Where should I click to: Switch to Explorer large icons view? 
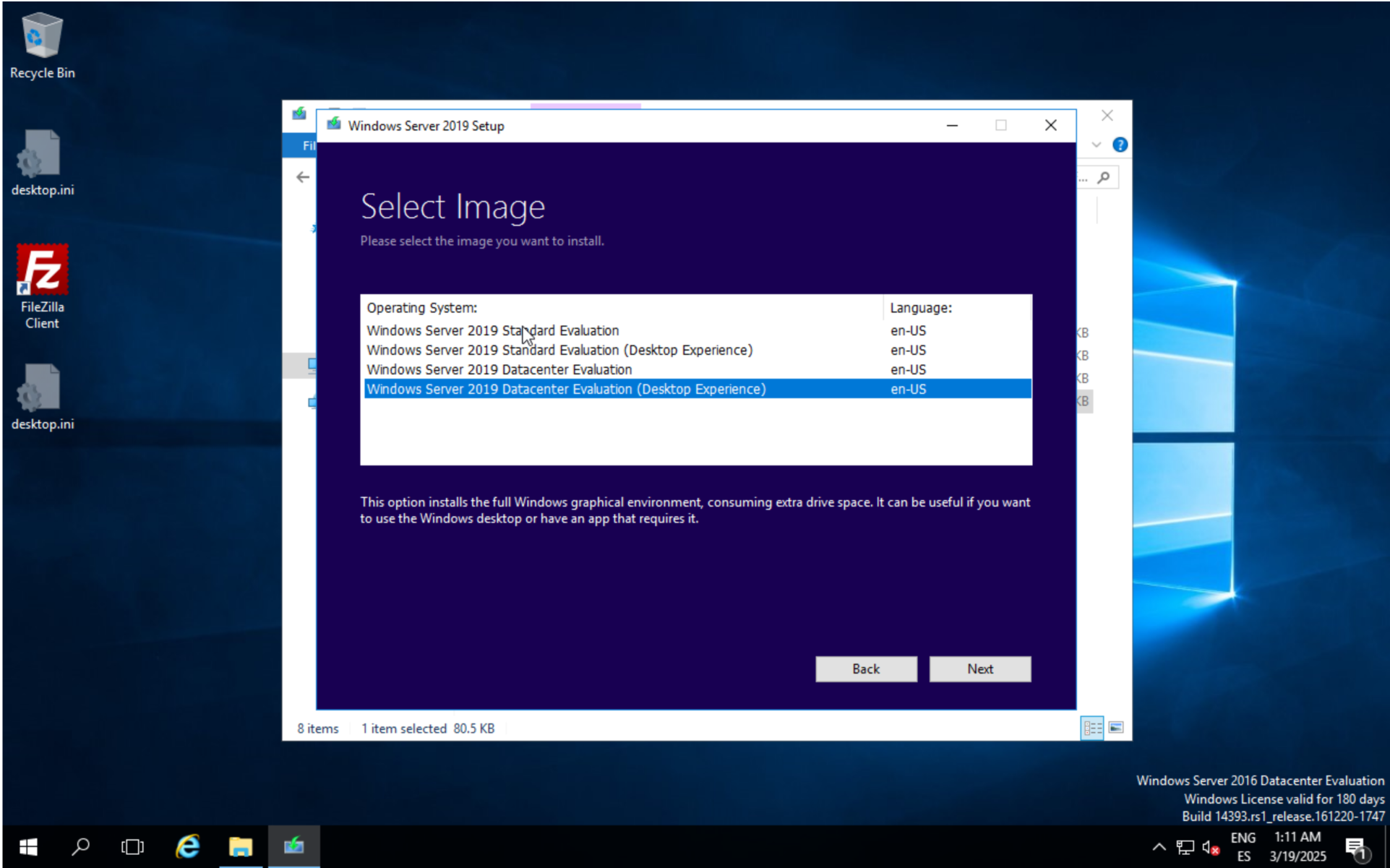point(1116,728)
